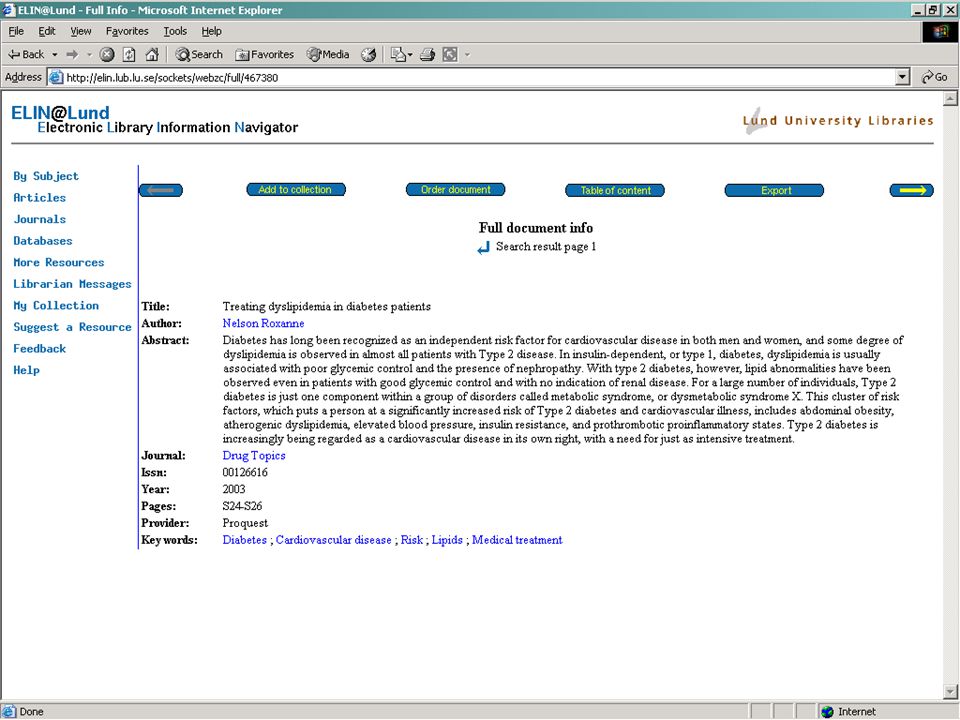This screenshot has width=960, height=720.
Task: Click the Order document button
Action: click(456, 190)
